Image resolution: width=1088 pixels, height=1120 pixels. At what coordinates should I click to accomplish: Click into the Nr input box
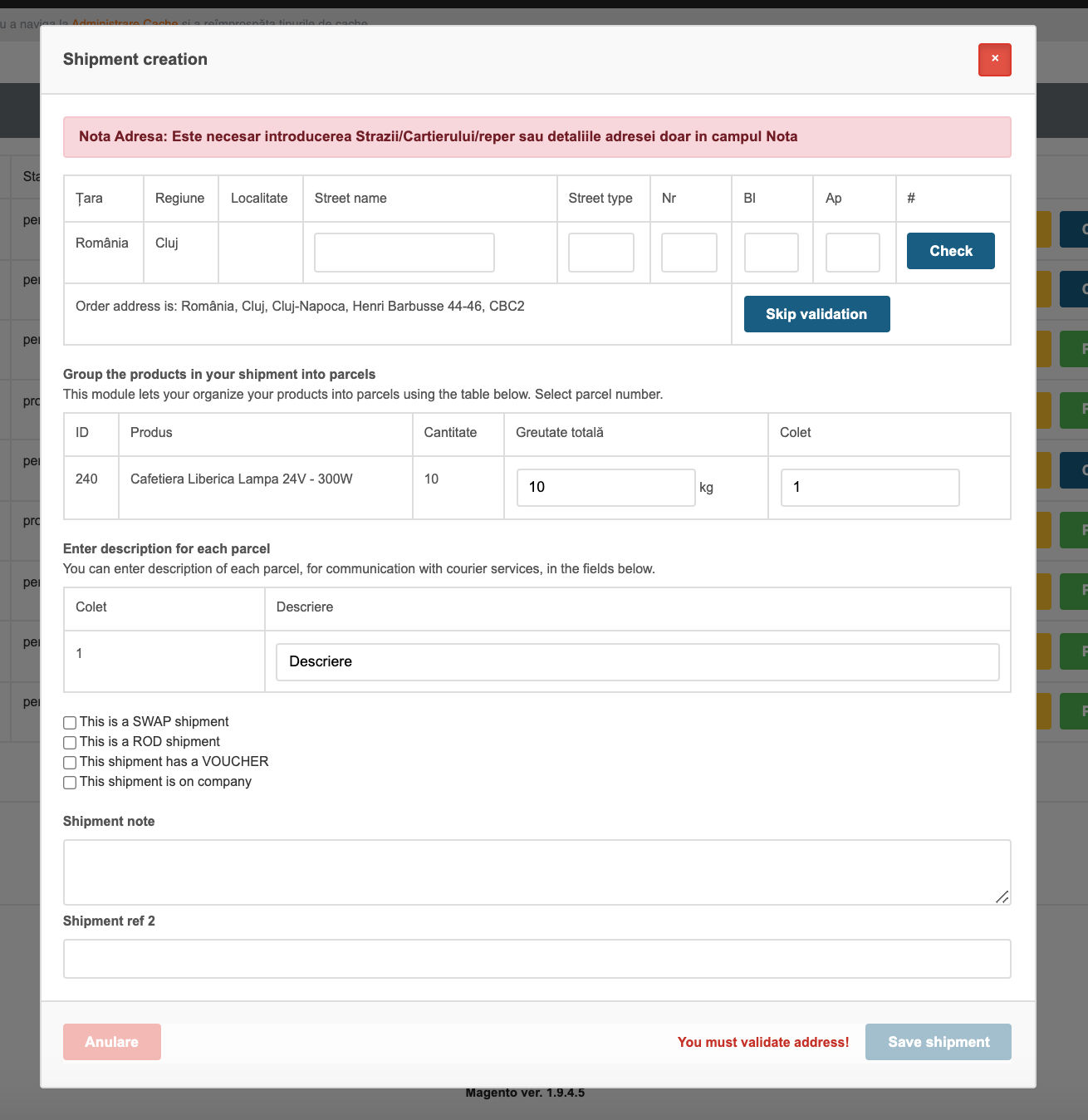[x=689, y=253]
